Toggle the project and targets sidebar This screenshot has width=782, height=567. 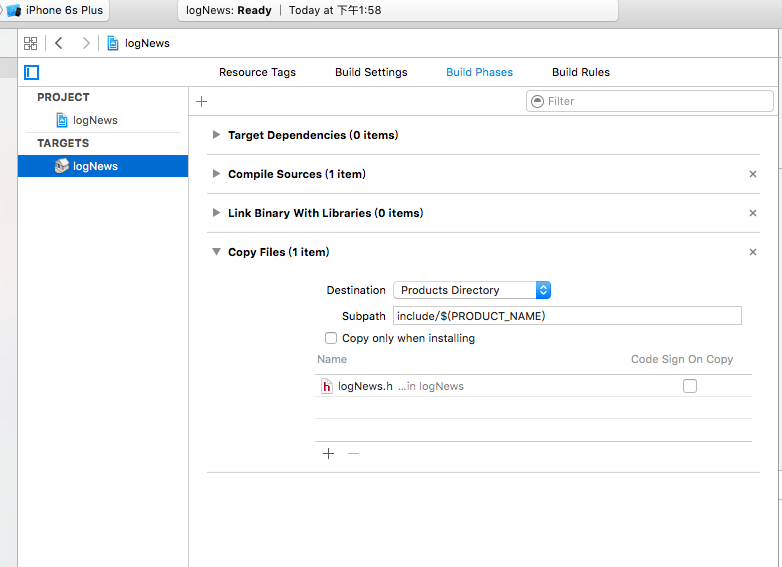[31, 72]
